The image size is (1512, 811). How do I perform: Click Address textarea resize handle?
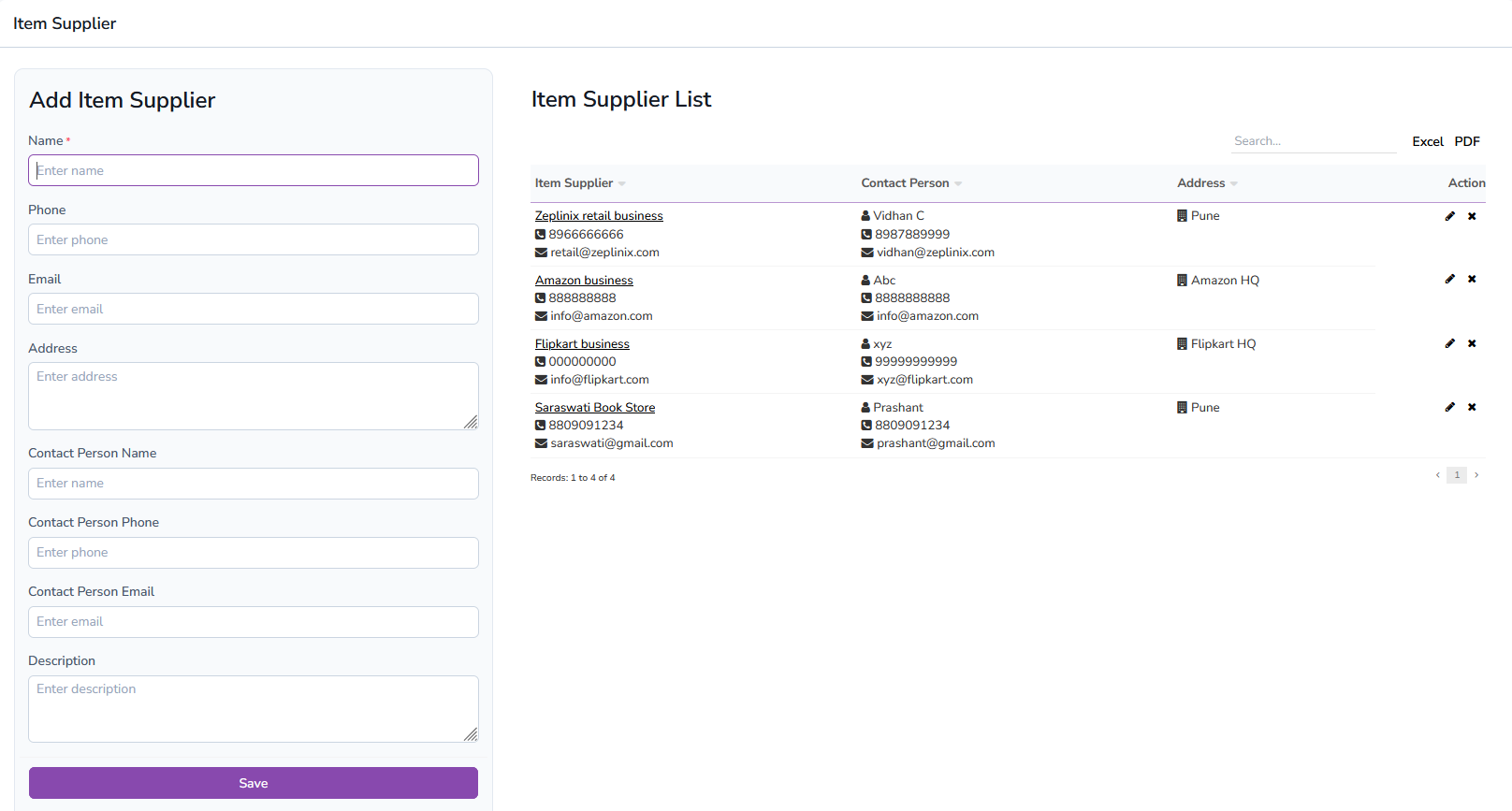pyautogui.click(x=471, y=422)
